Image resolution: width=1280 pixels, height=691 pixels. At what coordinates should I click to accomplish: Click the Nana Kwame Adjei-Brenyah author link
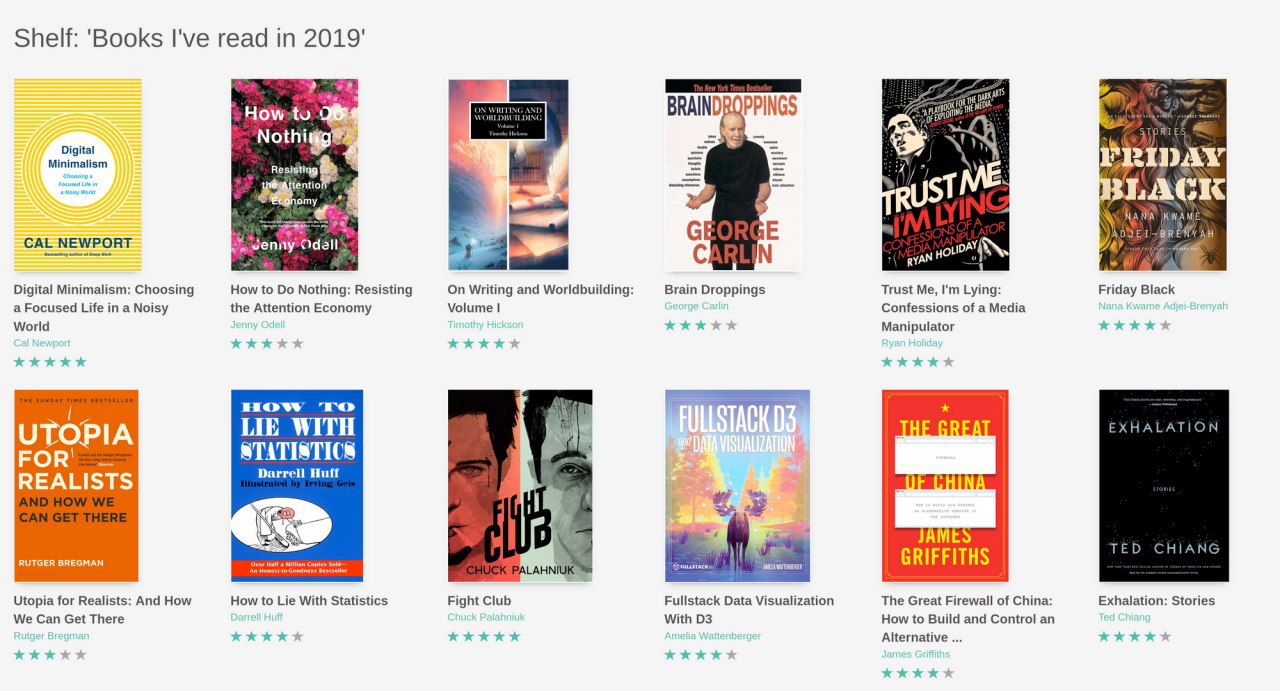pyautogui.click(x=1163, y=306)
